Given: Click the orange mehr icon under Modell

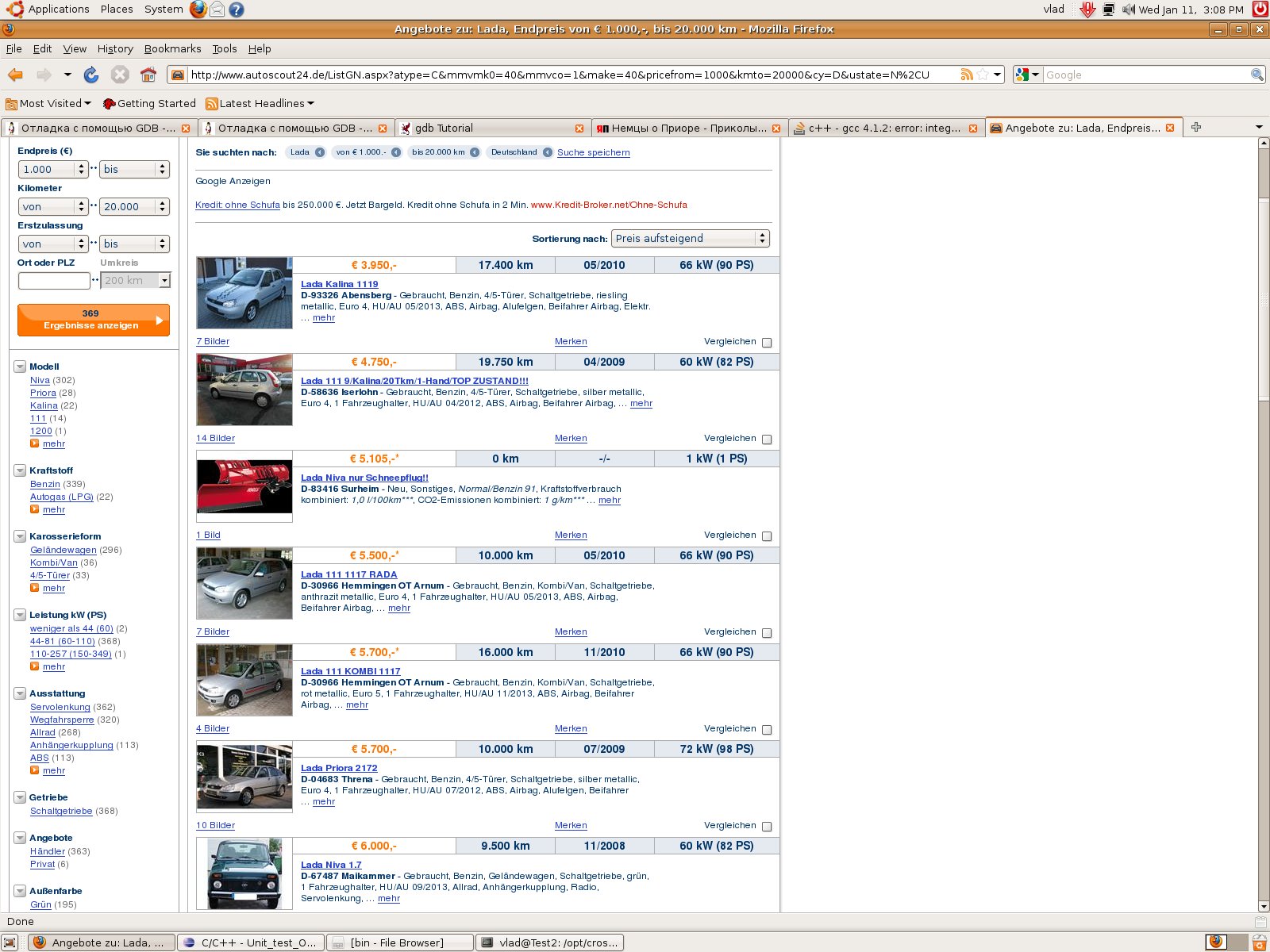Looking at the screenshot, I should pos(34,443).
